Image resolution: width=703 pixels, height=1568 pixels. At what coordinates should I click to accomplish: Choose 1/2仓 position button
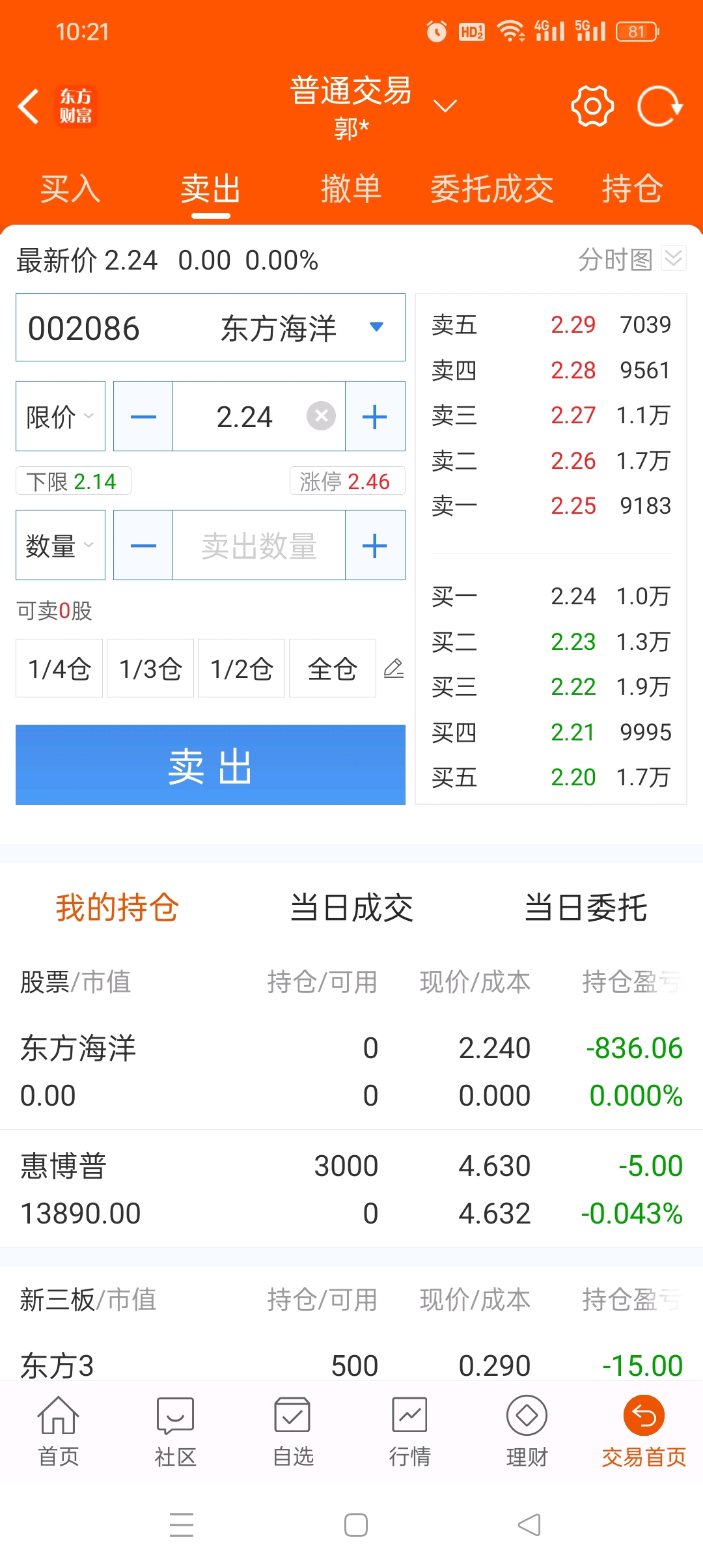coord(241,668)
